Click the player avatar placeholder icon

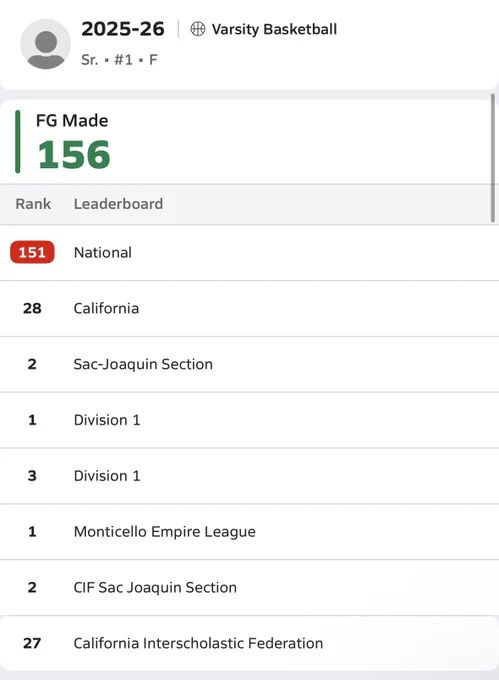46,44
